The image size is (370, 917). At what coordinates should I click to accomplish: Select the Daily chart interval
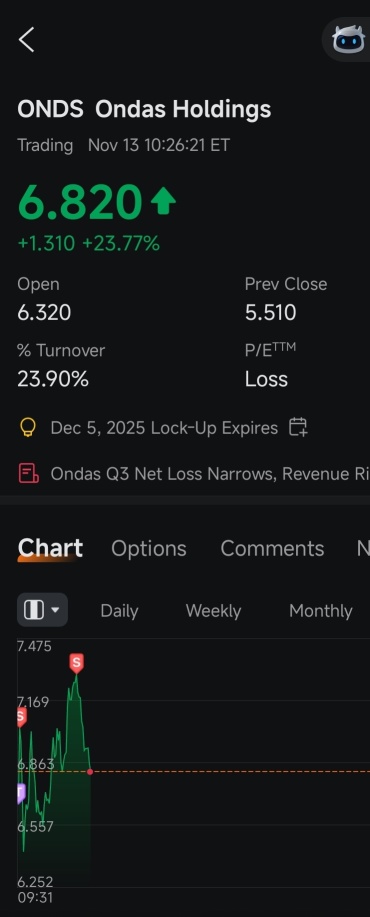click(x=119, y=611)
